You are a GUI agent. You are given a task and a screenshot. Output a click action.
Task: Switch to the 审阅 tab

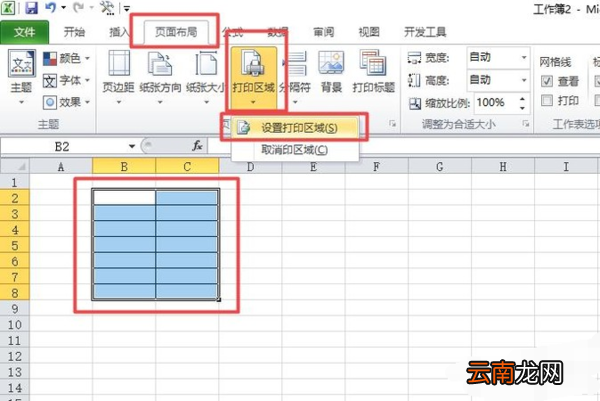(x=324, y=32)
